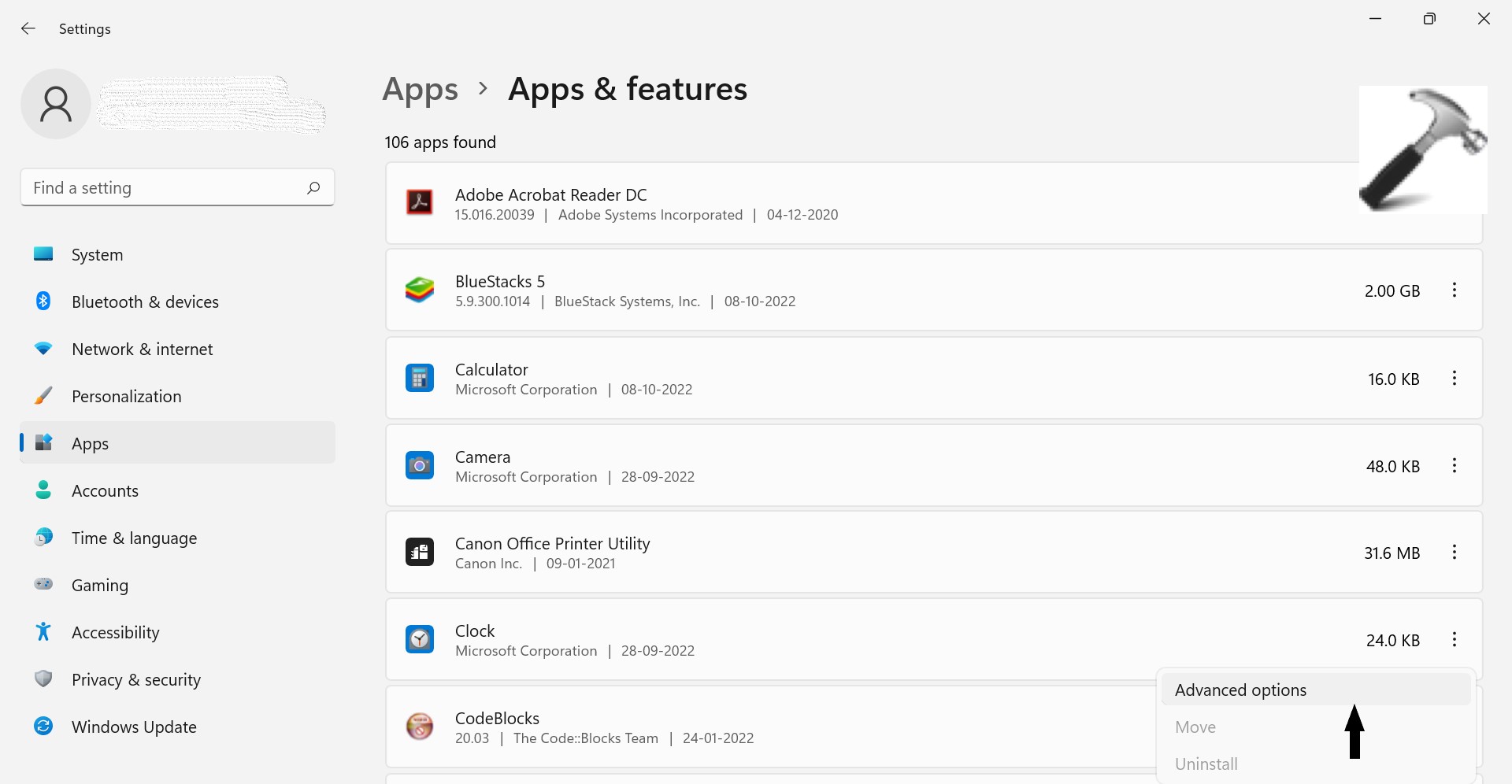Open Windows Update settings
Viewport: 1512px width, 784px height.
coord(134,727)
